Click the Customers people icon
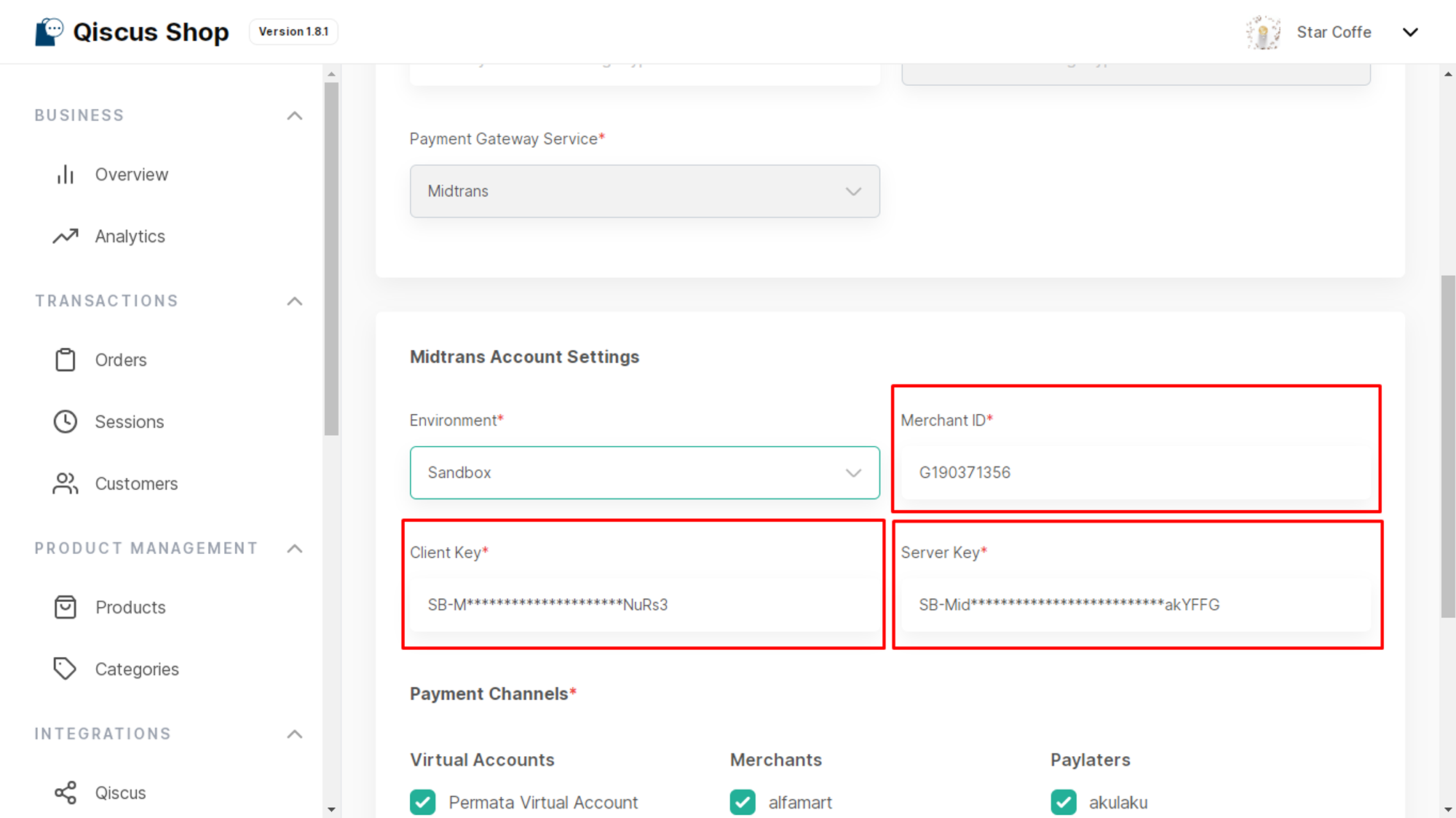1456x818 pixels. pos(66,483)
